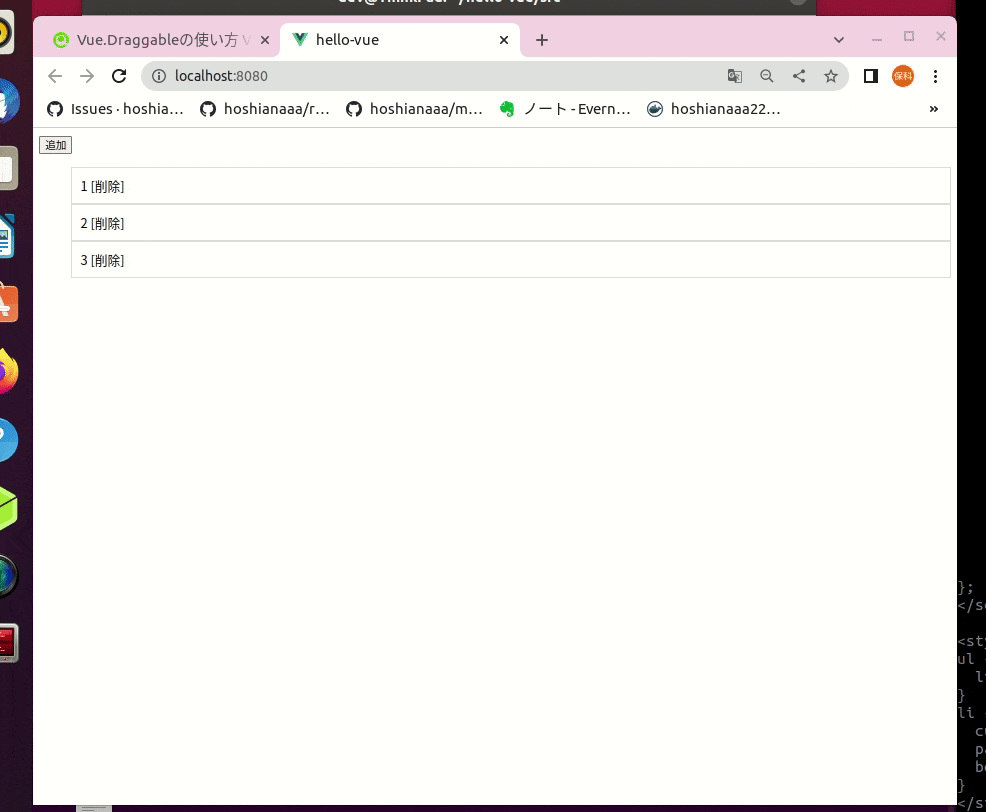Open Chrome's three-dot menu
This screenshot has width=986, height=812.
935,75
